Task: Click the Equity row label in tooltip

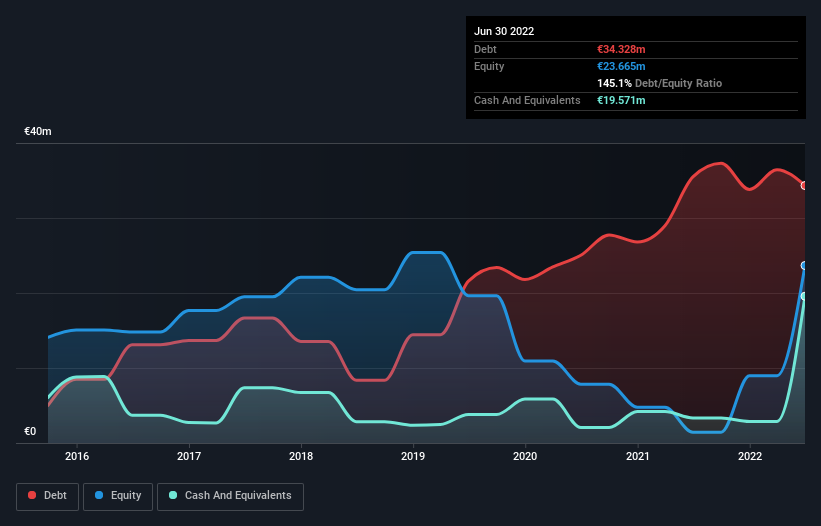Action: click(489, 66)
